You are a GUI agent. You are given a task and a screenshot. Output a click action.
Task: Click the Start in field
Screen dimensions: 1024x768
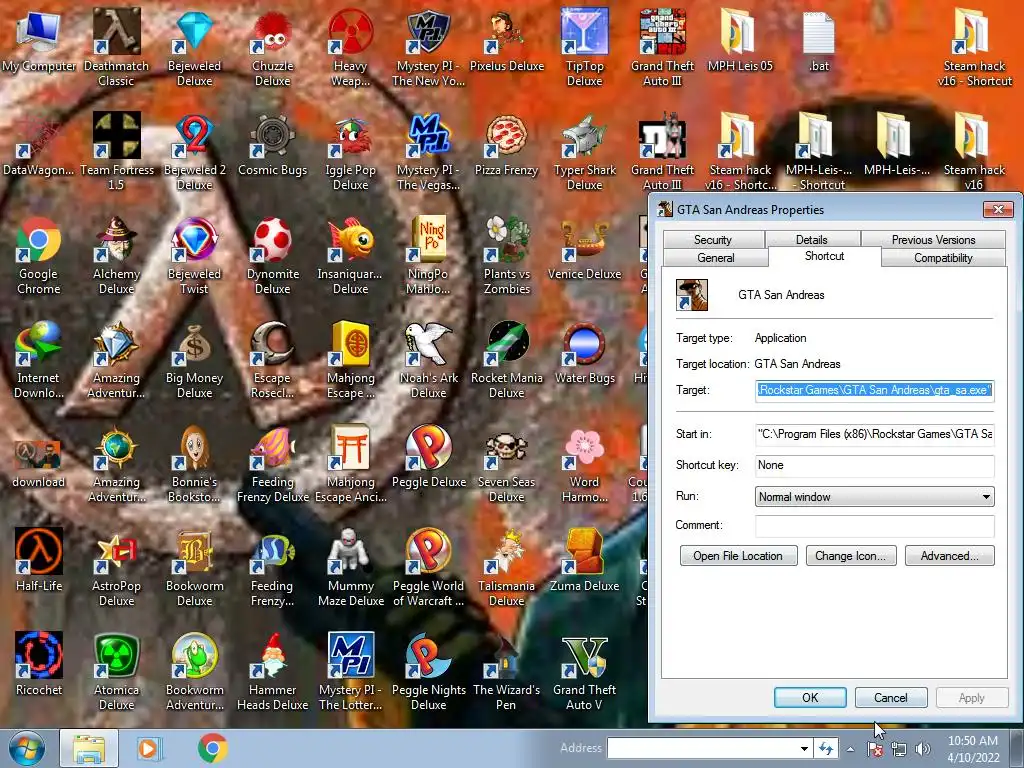(x=874, y=434)
